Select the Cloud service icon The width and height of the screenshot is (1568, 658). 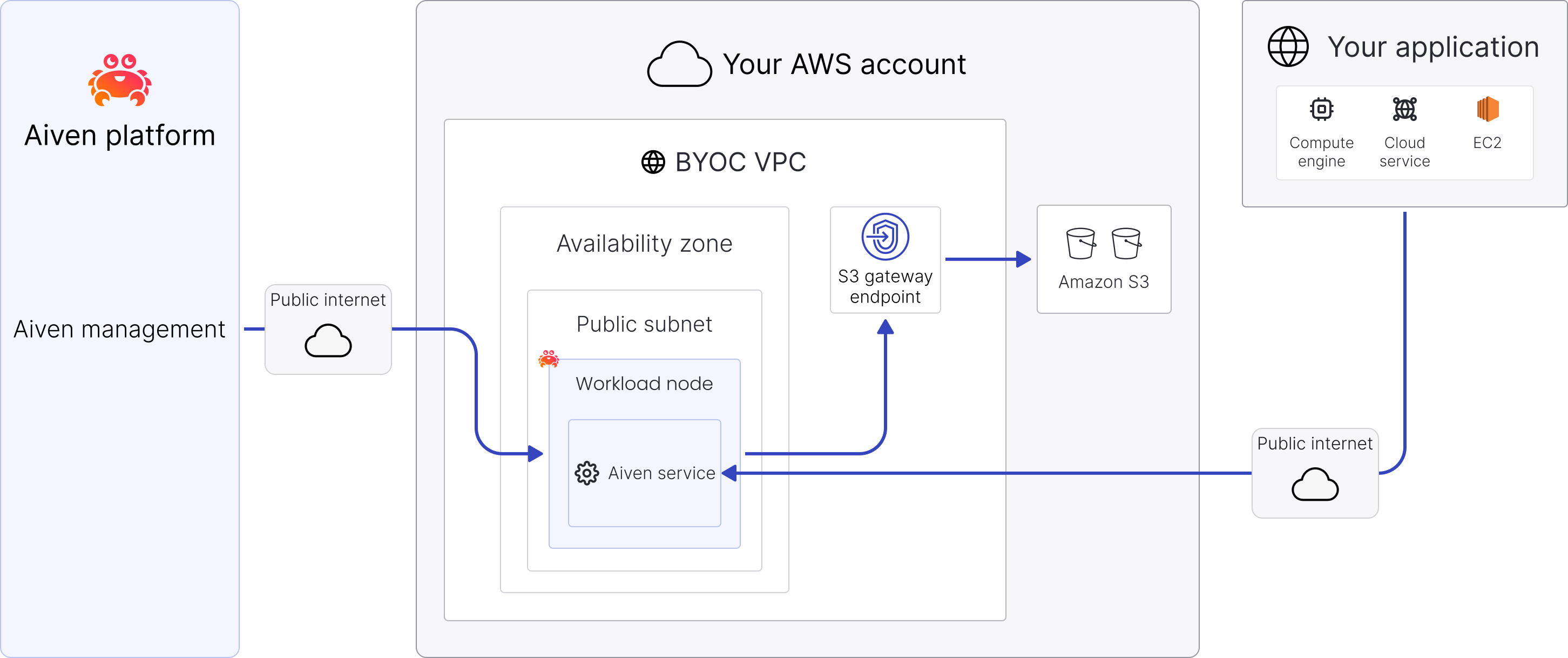[1404, 109]
